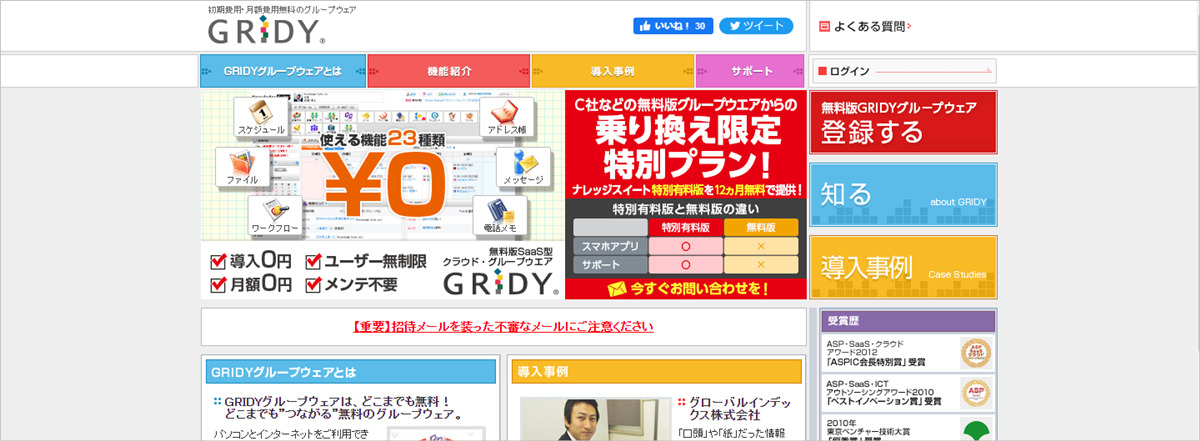Screen dimensions: 1200x441
Task: Click the Facebook いいね! like button
Action: (x=673, y=26)
